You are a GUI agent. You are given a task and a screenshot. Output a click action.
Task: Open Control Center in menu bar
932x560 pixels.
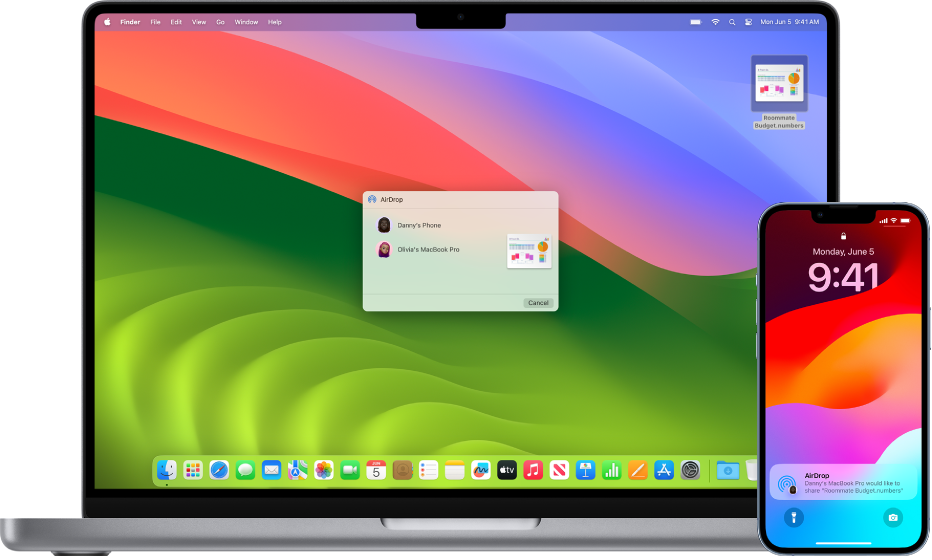click(x=746, y=21)
